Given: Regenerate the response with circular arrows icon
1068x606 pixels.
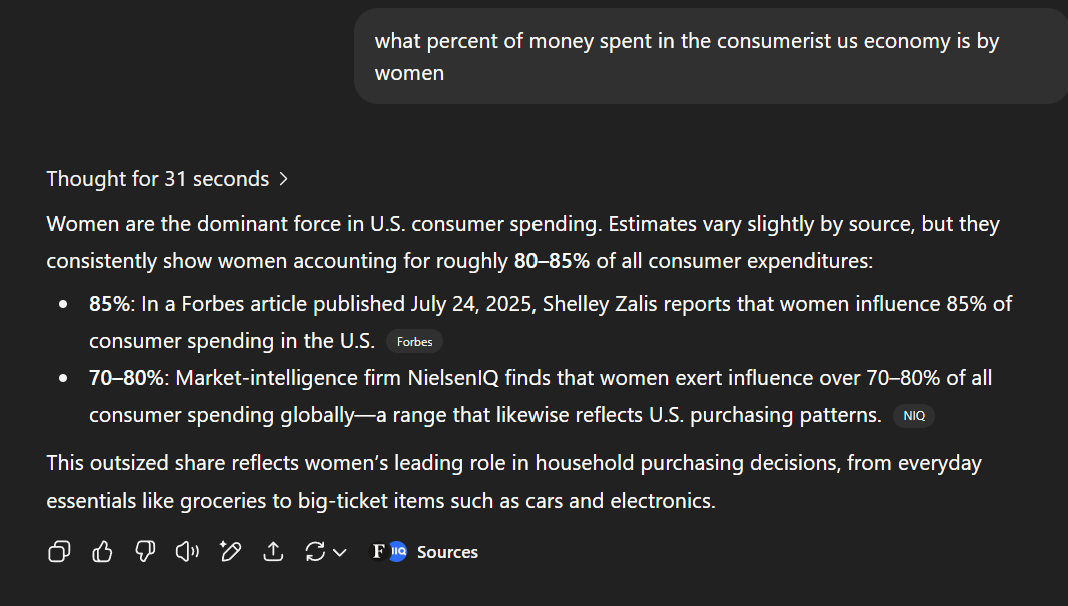Looking at the screenshot, I should tap(315, 552).
